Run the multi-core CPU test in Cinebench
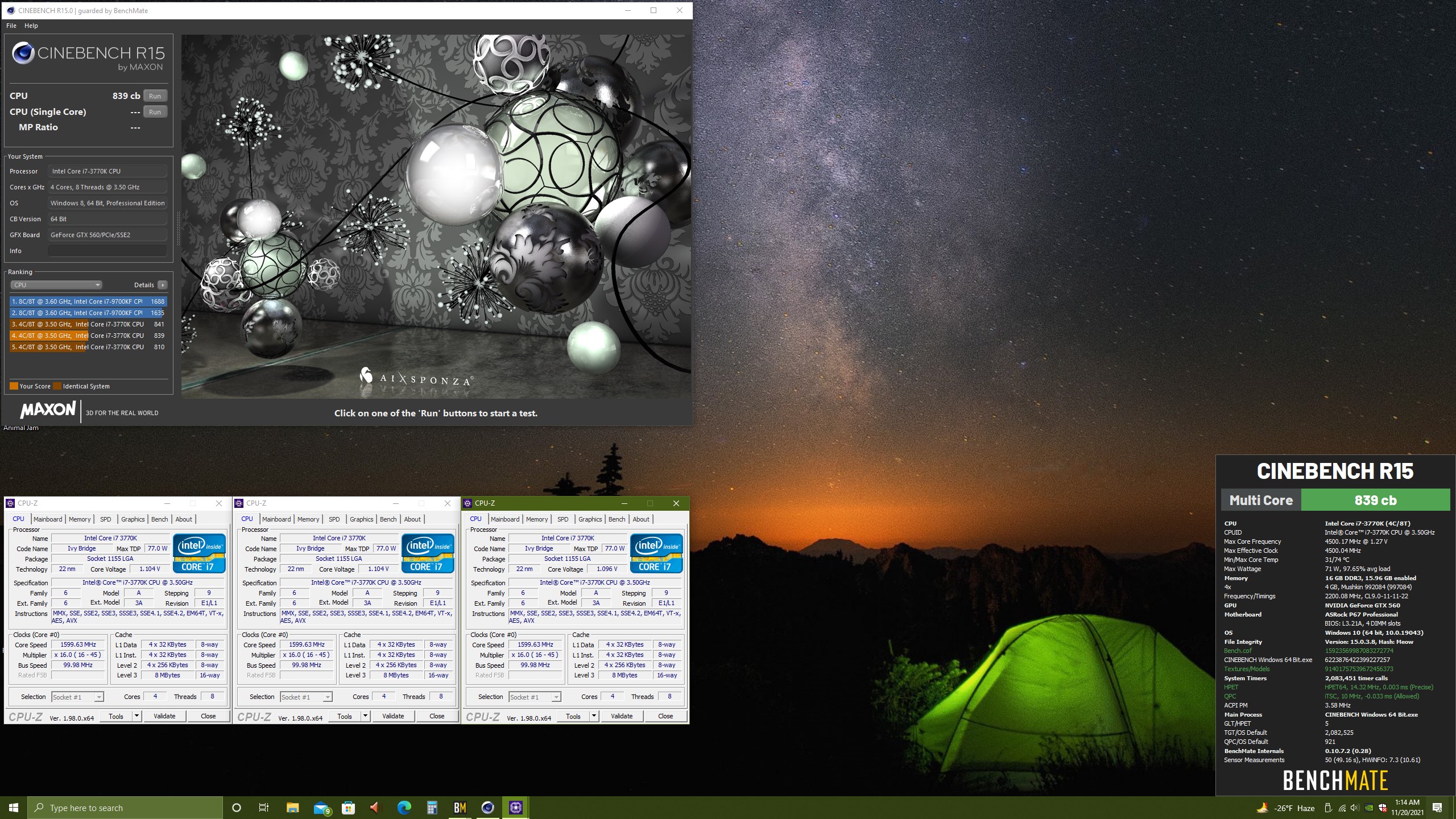 click(155, 96)
